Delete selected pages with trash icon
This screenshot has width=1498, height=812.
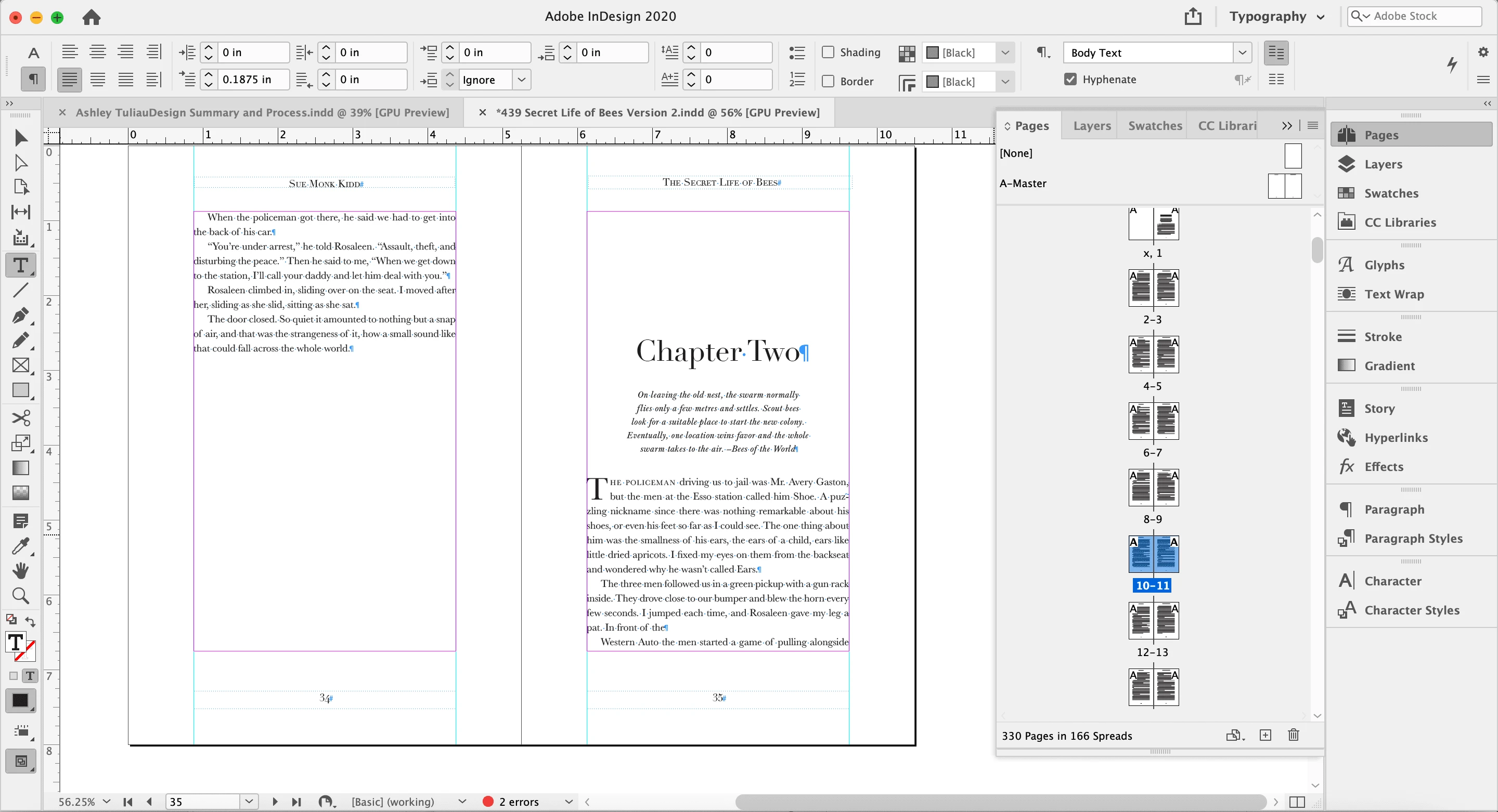coord(1293,735)
